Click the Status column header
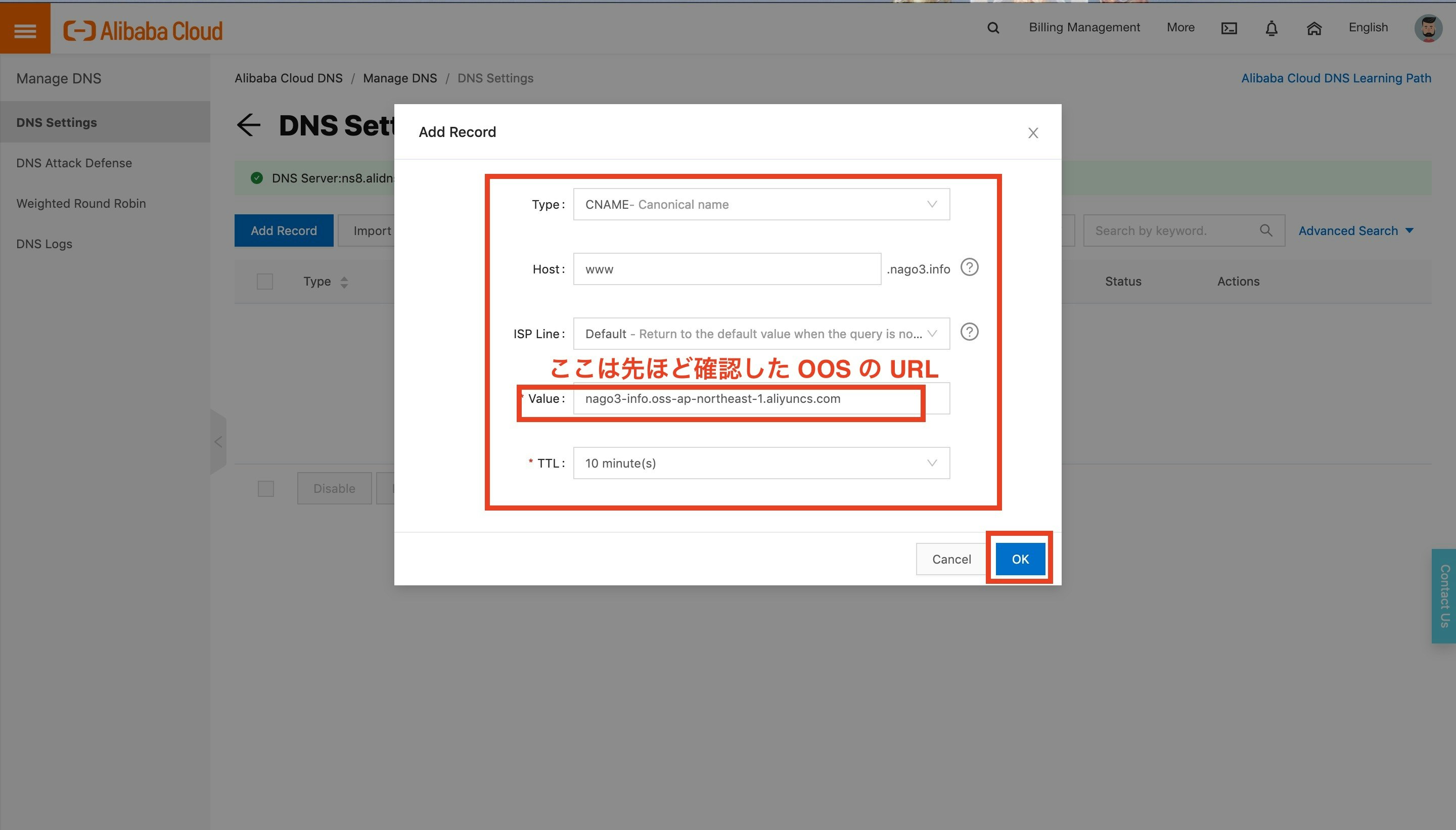1456x830 pixels. [1122, 281]
